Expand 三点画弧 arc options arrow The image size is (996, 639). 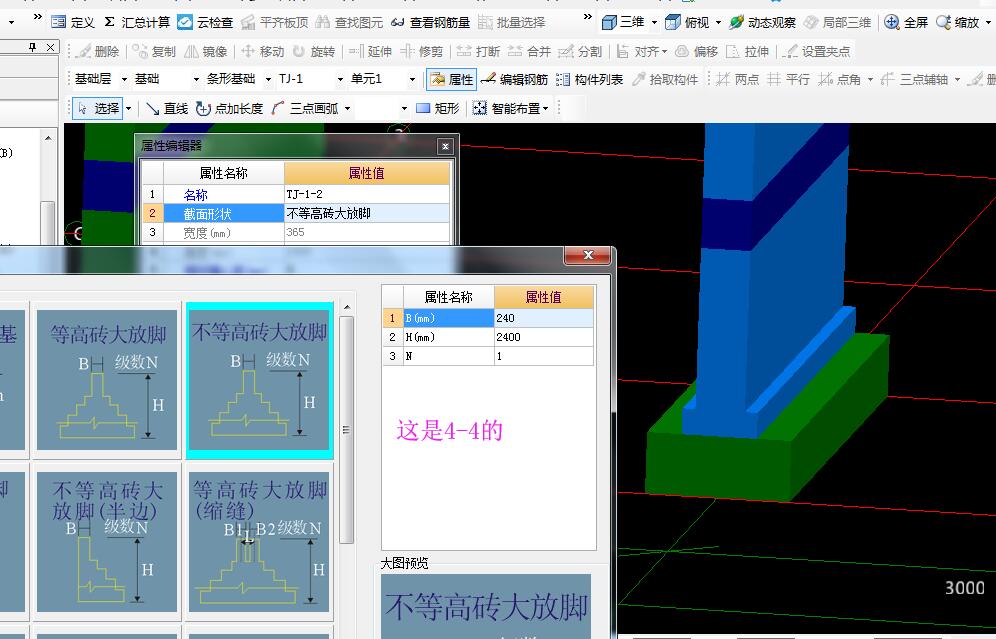(x=347, y=109)
